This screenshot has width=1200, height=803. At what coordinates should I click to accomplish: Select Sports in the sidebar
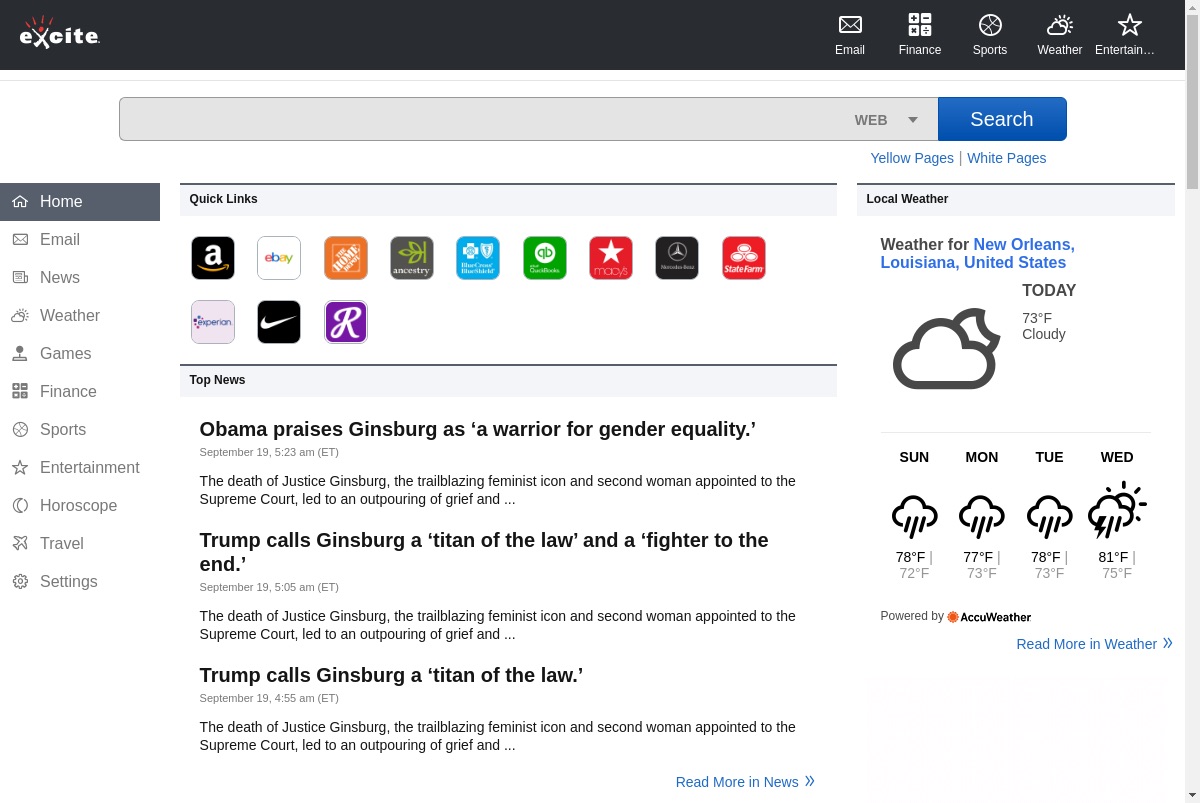pos(80,429)
